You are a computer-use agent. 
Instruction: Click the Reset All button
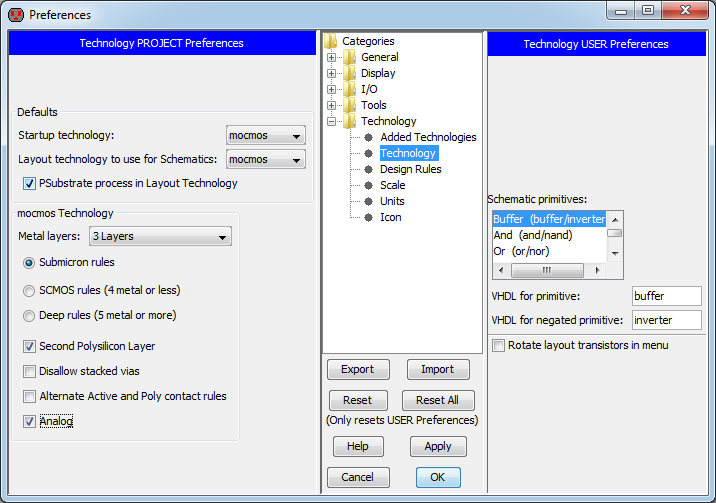438,400
